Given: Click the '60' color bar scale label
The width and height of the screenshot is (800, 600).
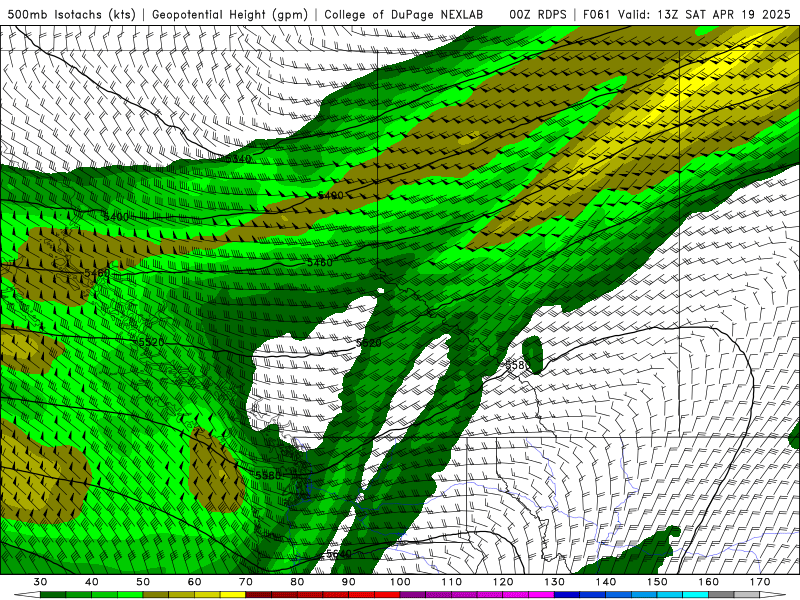Looking at the screenshot, I should point(194,582).
